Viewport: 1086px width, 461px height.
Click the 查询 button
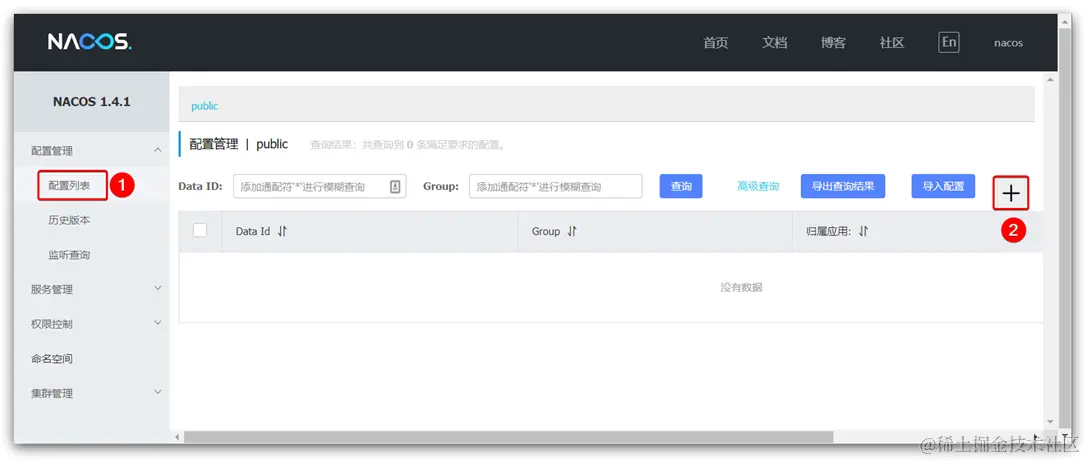point(681,186)
